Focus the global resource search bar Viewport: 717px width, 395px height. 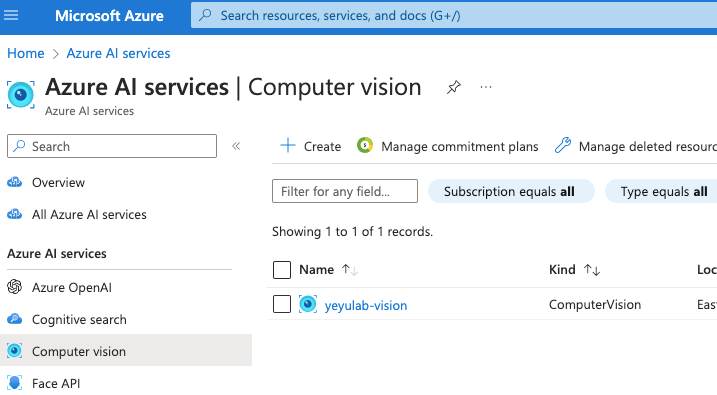[x=454, y=16]
